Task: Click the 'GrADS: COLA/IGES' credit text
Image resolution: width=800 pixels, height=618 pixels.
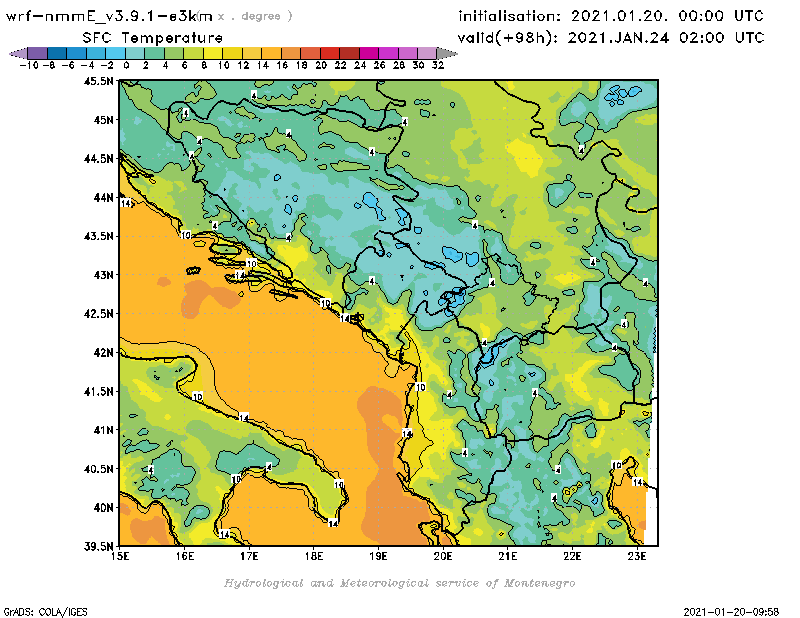Action: [45, 611]
